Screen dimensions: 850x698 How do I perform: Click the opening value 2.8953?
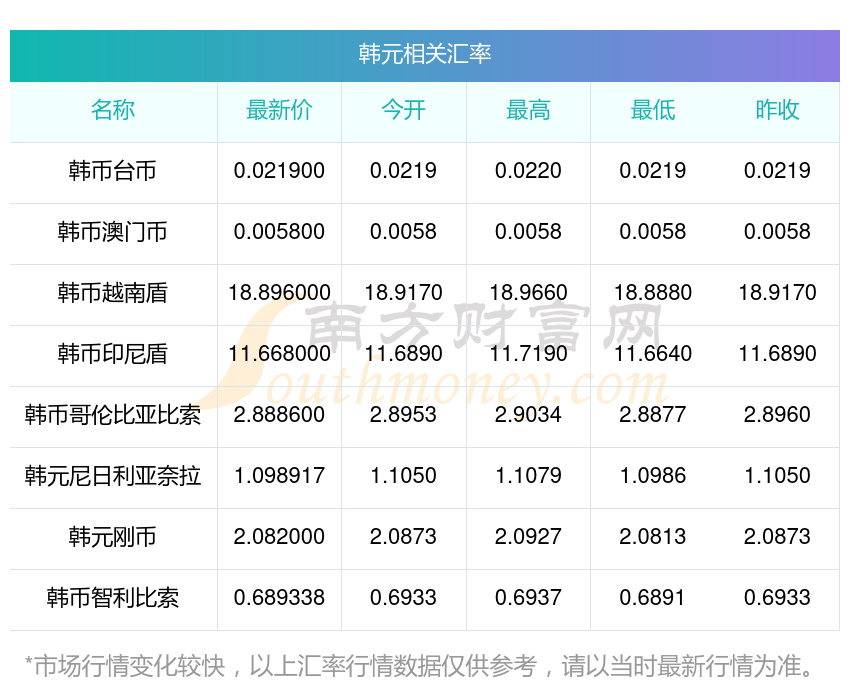(403, 415)
